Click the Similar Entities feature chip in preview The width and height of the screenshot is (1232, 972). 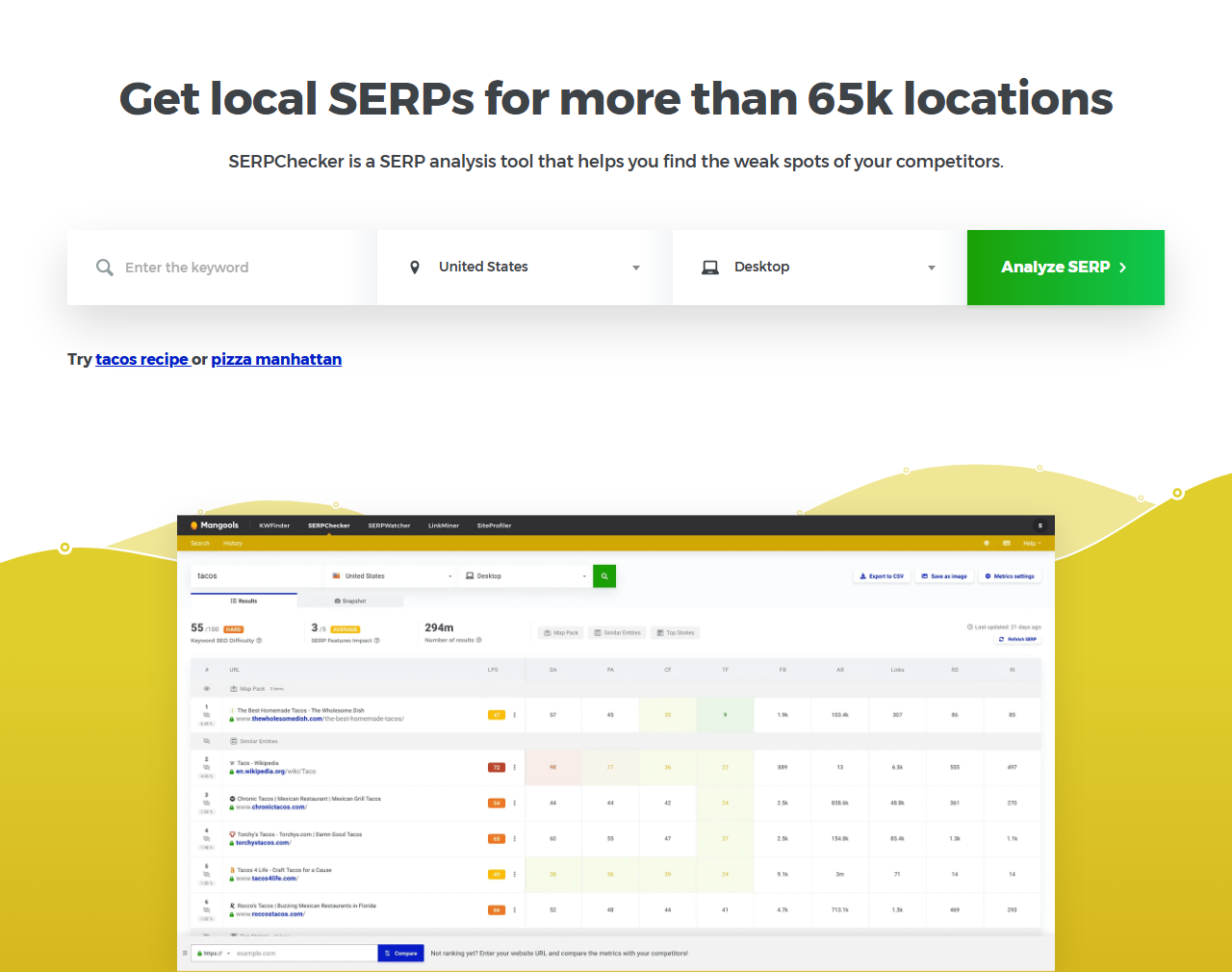coord(617,633)
